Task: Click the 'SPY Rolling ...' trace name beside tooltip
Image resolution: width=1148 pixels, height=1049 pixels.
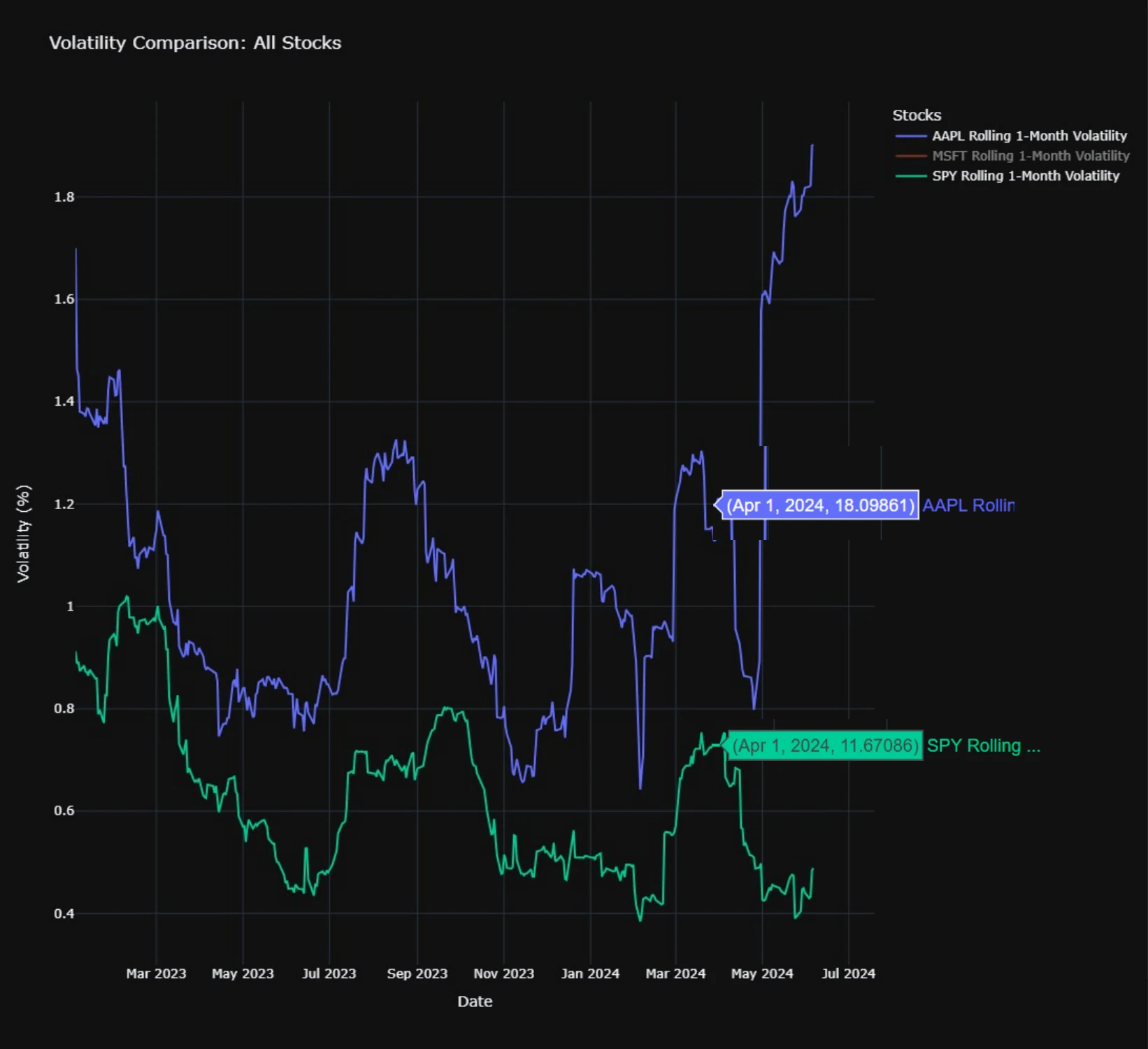Action: (x=984, y=745)
